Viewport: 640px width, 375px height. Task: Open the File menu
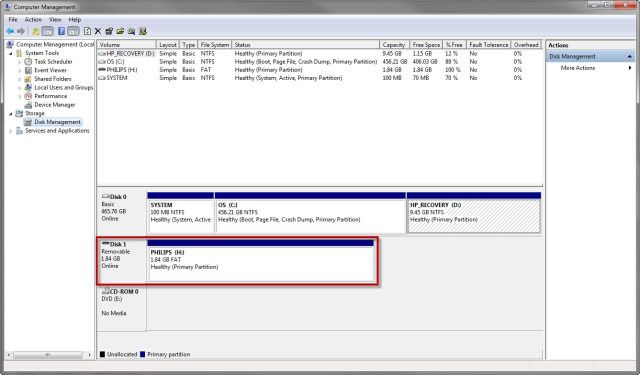point(13,20)
